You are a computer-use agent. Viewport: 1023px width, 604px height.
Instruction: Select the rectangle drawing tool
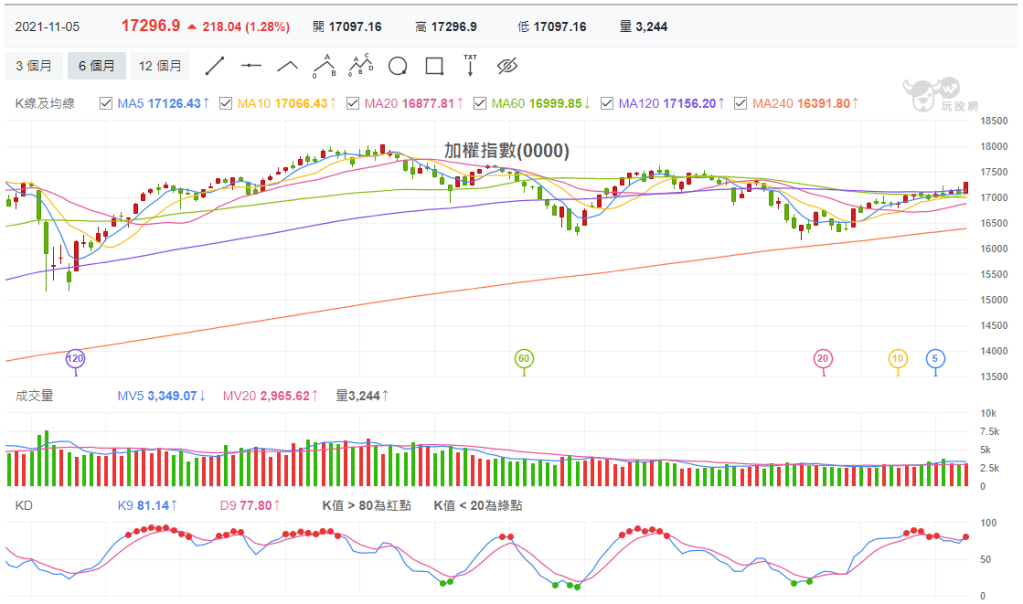[434, 66]
